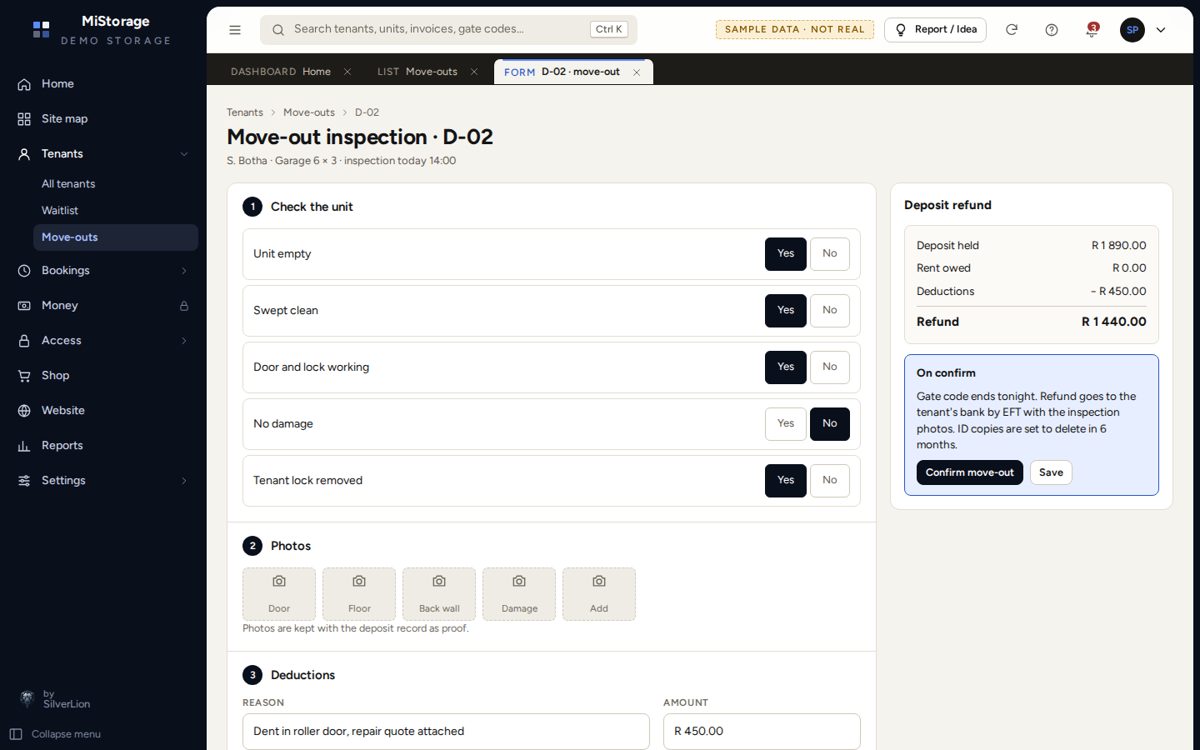Viewport: 1200px width, 750px height.
Task: Expand the Access sidebar section
Action: coord(184,341)
